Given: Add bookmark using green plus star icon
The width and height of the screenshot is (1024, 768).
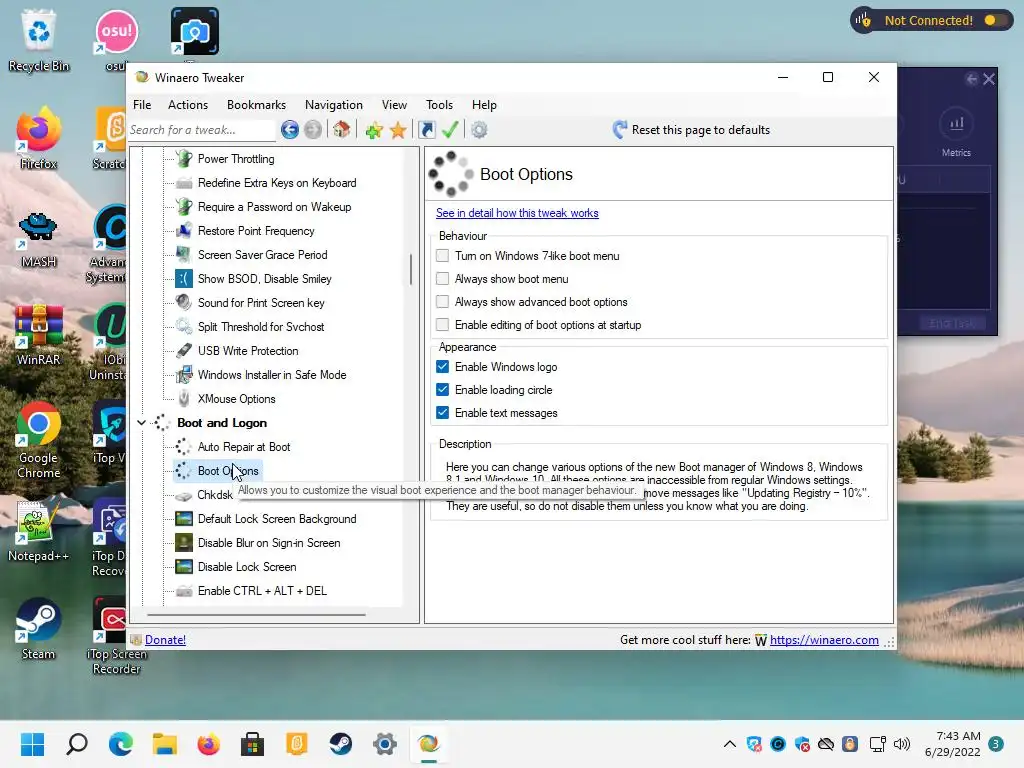Looking at the screenshot, I should [x=374, y=131].
